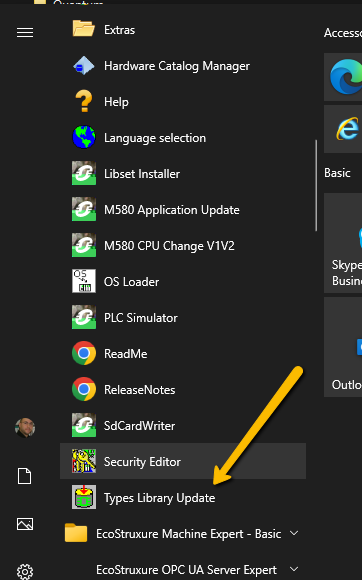Click the Basic tile group heading
Viewport: 362px width, 580px height.
pos(337,173)
